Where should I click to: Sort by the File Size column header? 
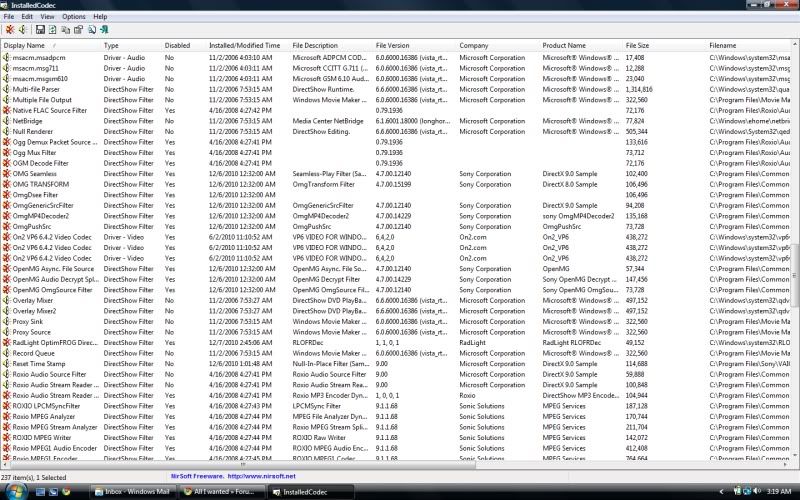[665, 45]
